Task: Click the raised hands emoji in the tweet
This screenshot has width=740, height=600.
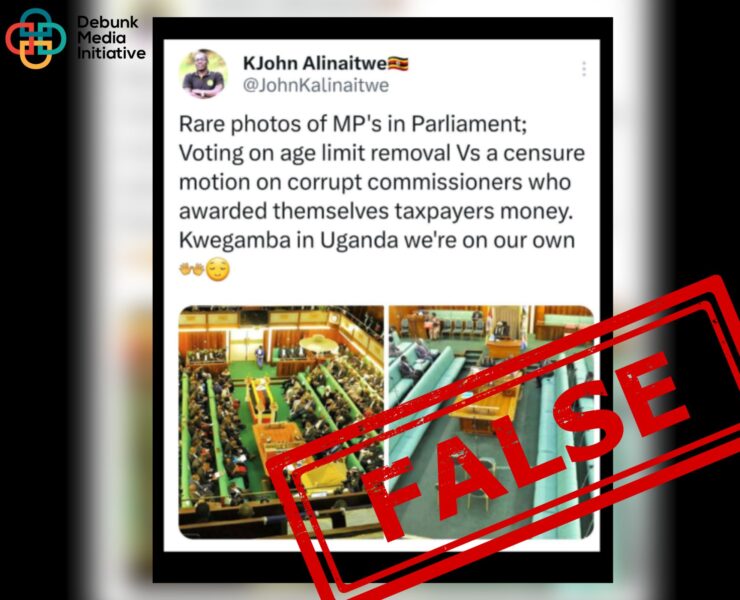Action: point(192,270)
